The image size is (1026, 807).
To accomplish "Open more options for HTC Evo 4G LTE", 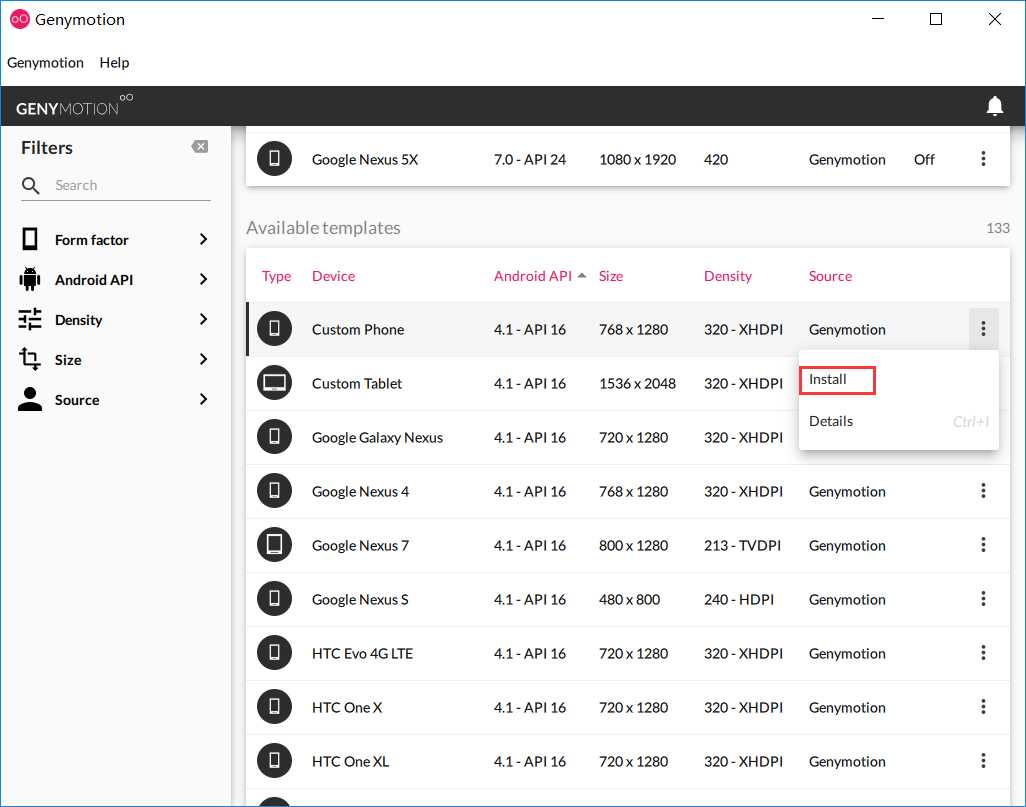I will [983, 653].
